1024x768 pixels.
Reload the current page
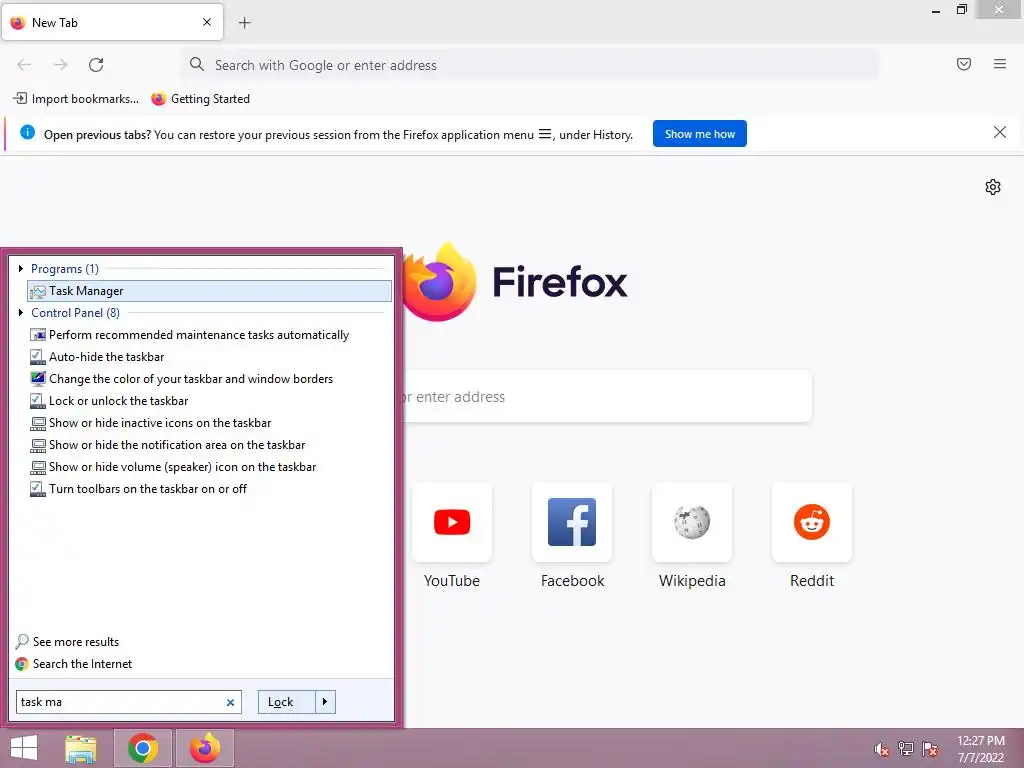(96, 65)
